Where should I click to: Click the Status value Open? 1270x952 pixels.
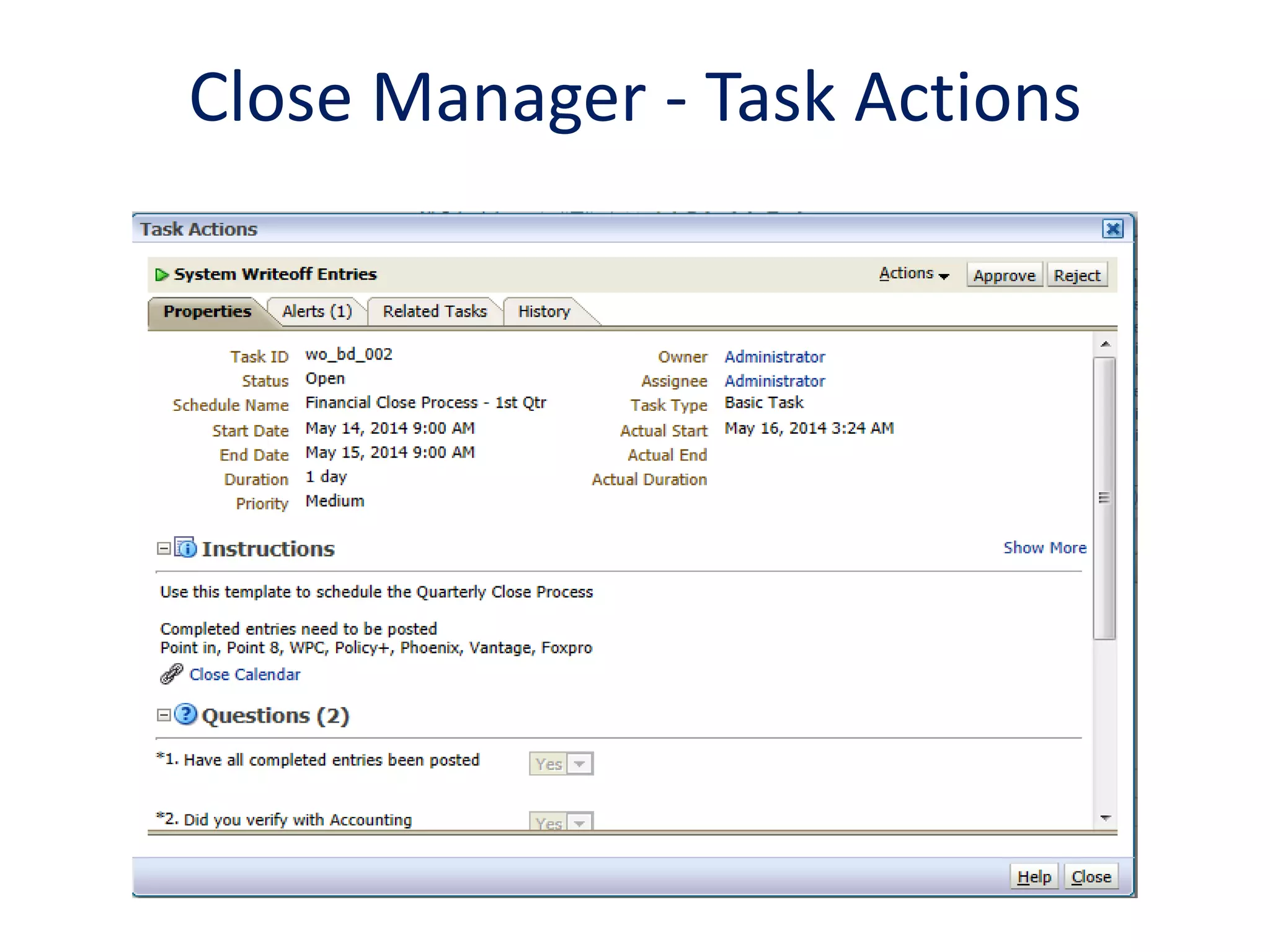pyautogui.click(x=325, y=379)
